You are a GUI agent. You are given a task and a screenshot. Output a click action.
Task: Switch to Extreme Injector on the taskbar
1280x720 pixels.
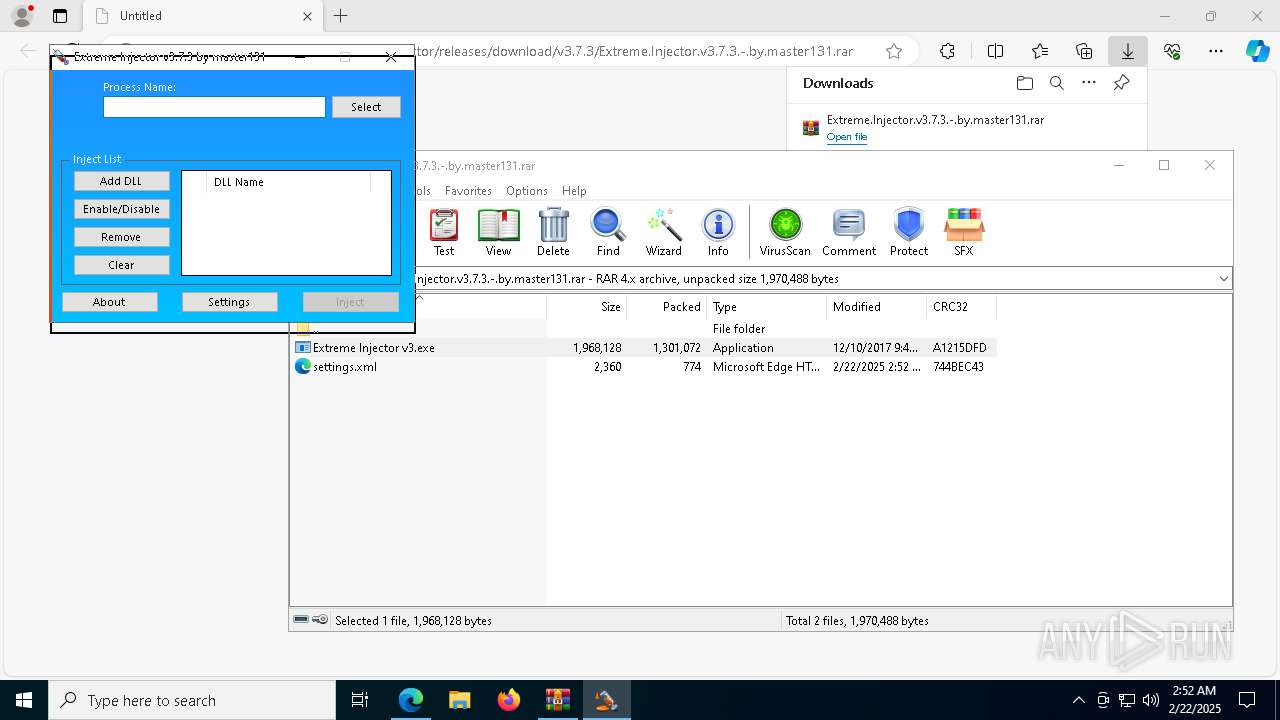tap(606, 700)
